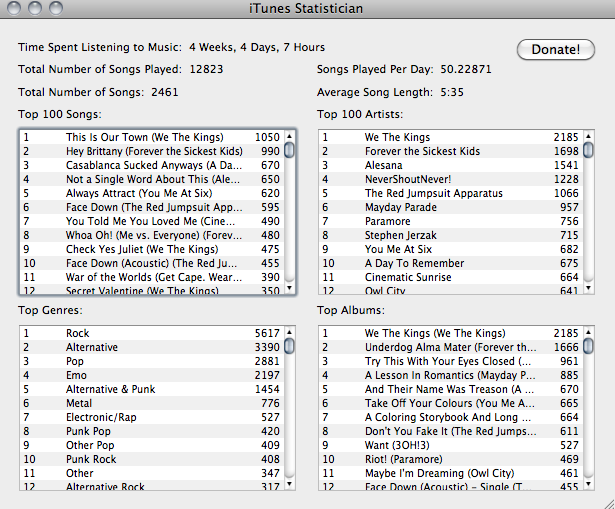
Task: Click the red close window button
Action: click(14, 8)
